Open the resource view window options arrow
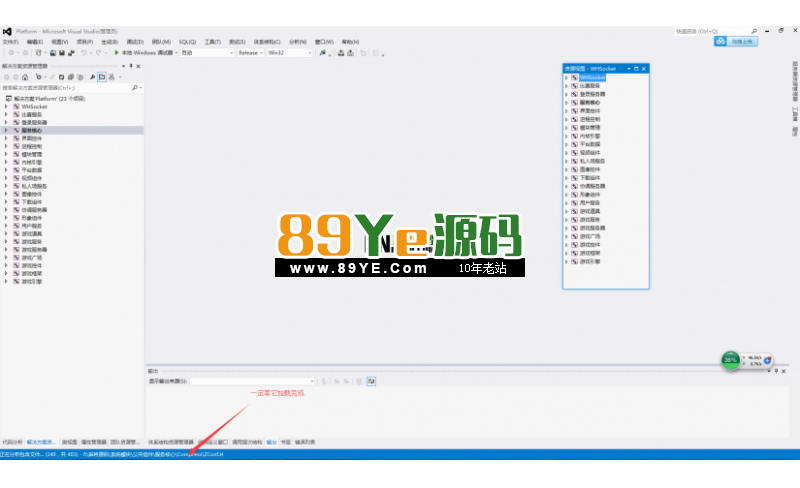 point(629,68)
